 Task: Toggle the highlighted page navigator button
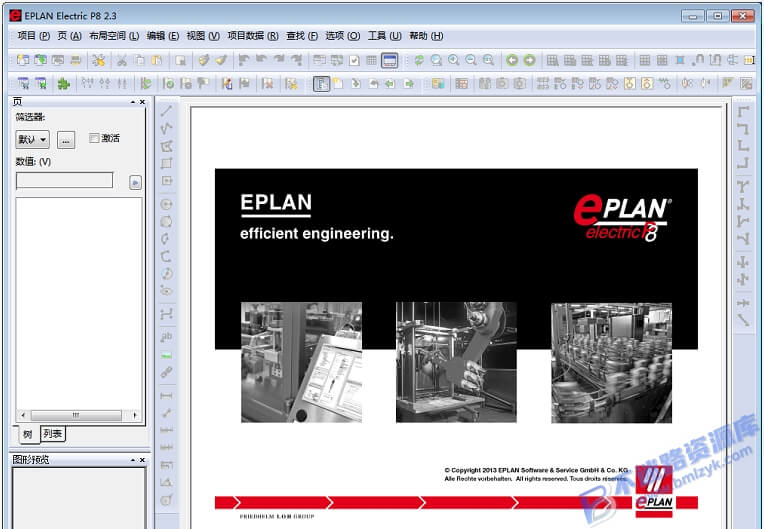click(321, 84)
